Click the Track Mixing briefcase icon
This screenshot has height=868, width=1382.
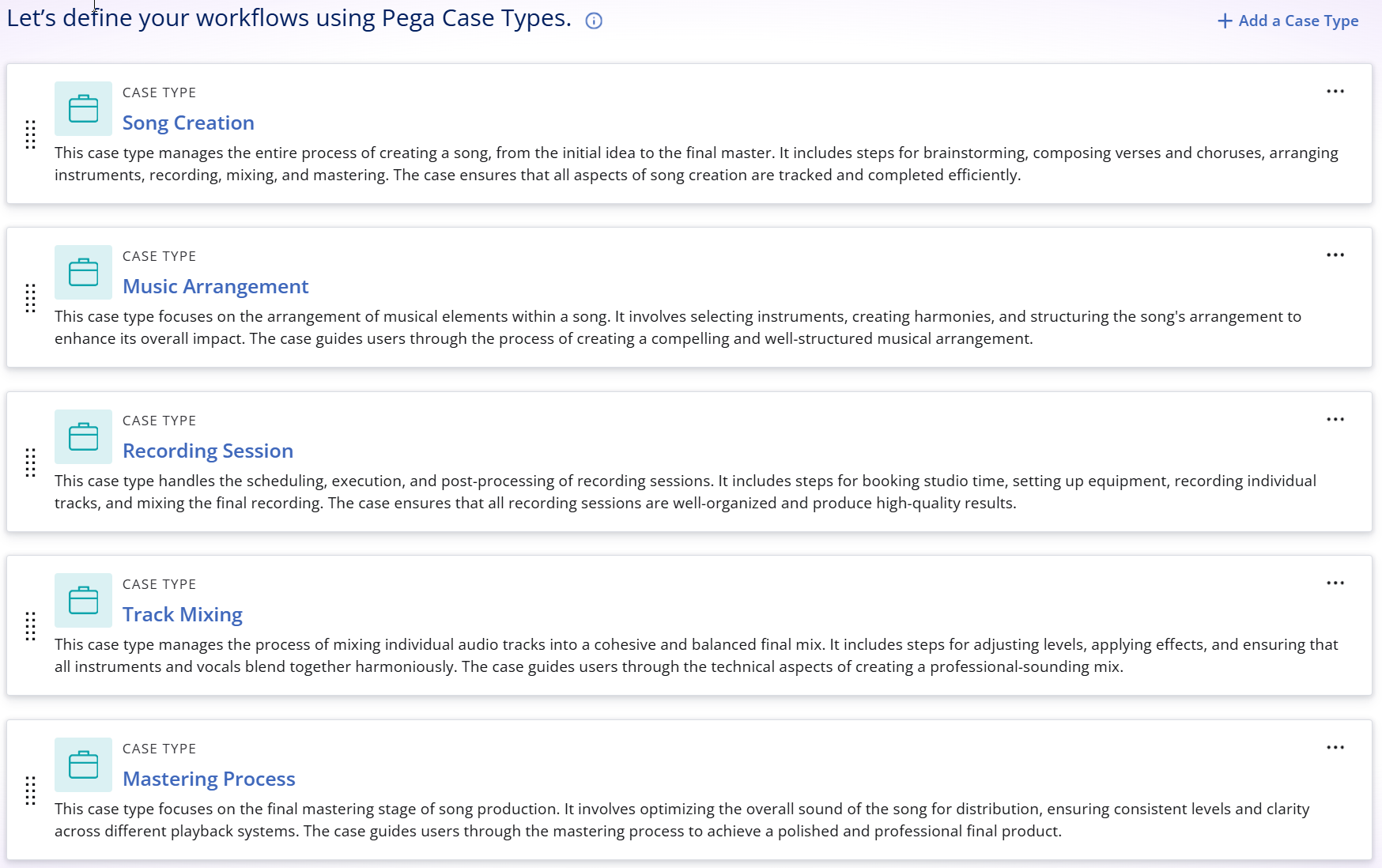coord(83,601)
